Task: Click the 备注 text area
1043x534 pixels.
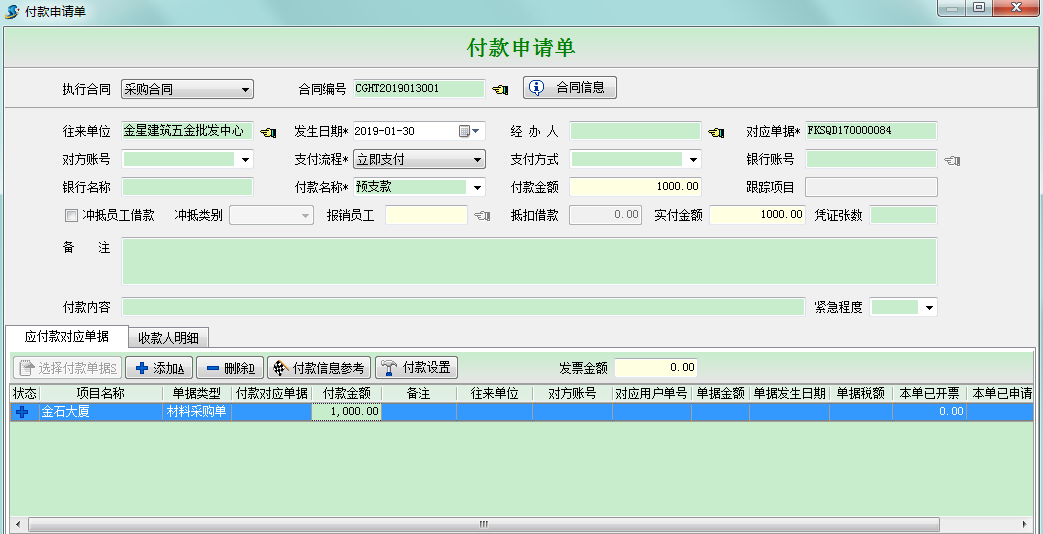Action: pos(529,261)
